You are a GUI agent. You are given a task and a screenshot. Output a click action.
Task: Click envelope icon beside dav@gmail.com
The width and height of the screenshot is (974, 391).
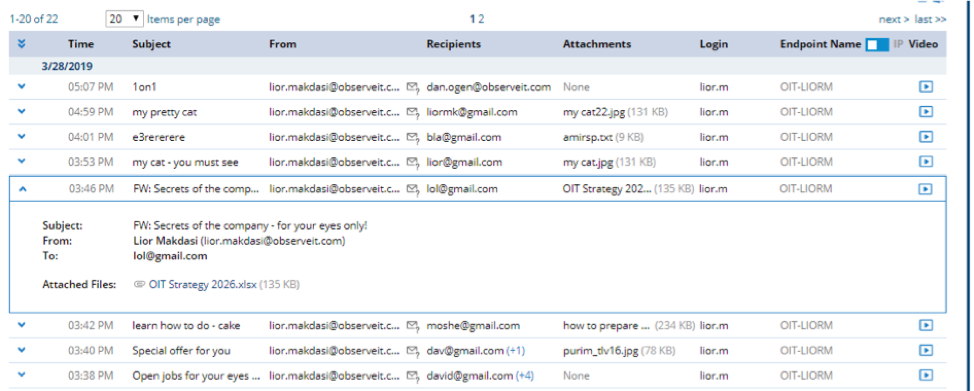[412, 351]
